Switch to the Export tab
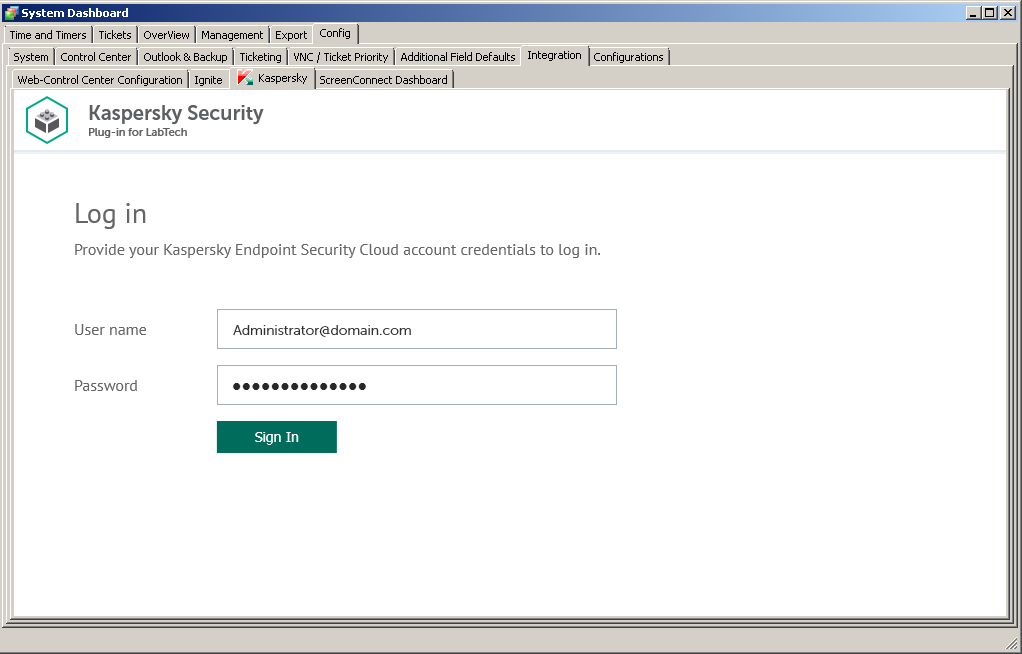The width and height of the screenshot is (1022, 654). (x=290, y=34)
